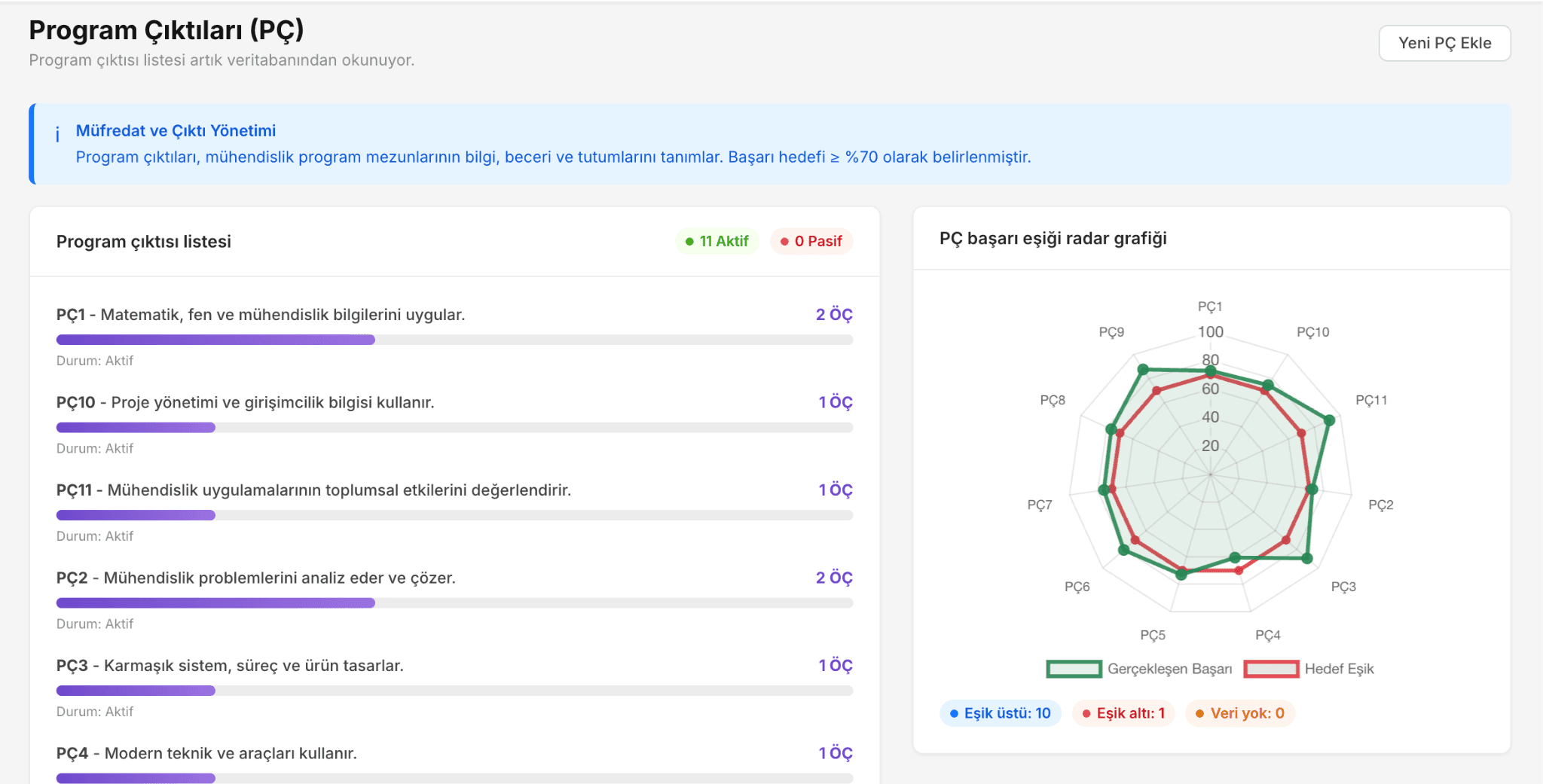Select the 0 Pasif status badge

(x=811, y=241)
